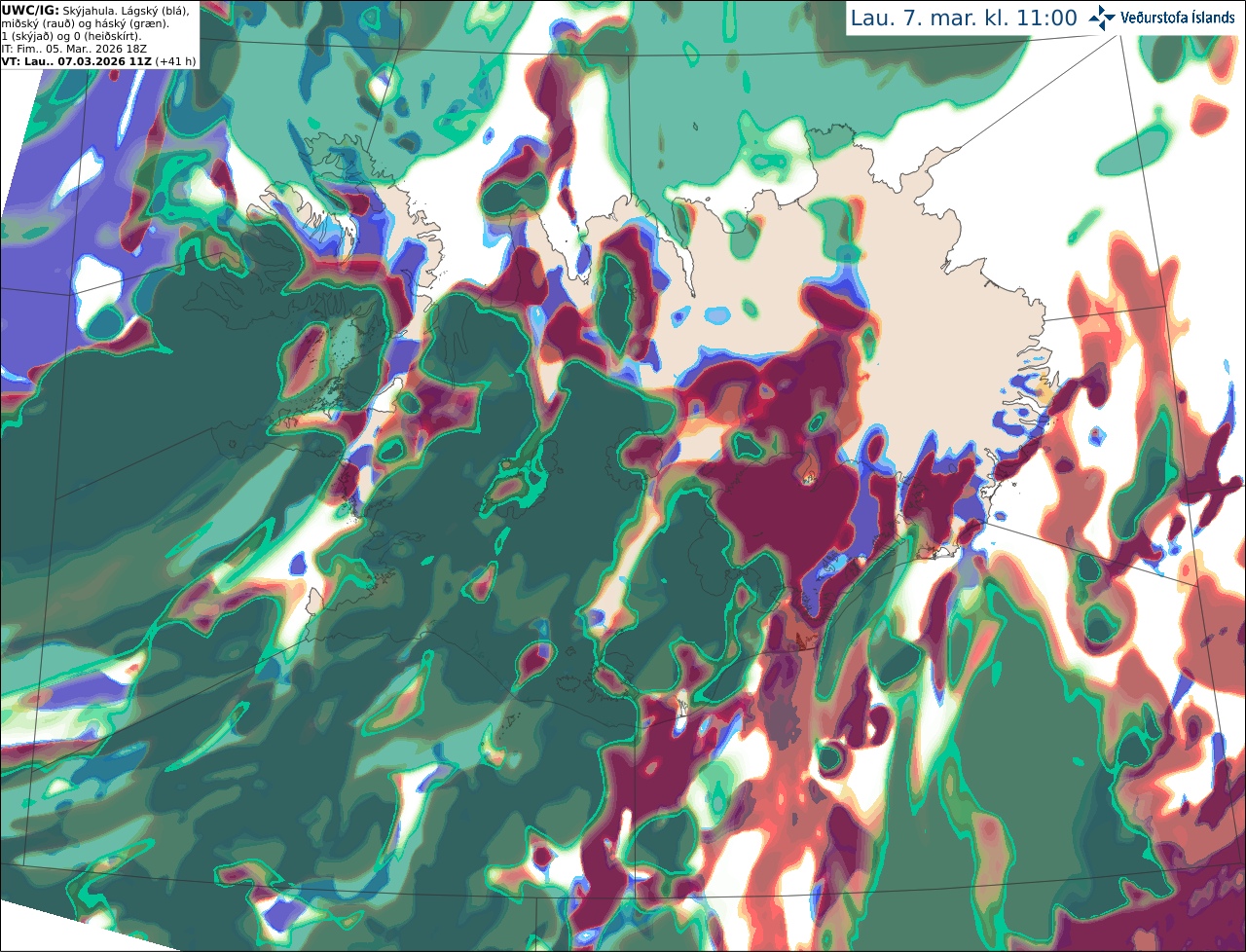The width and height of the screenshot is (1246, 952).
Task: Click the '1 (skýjað) og 0 (heiðskírt).' line
Action: click(71, 35)
